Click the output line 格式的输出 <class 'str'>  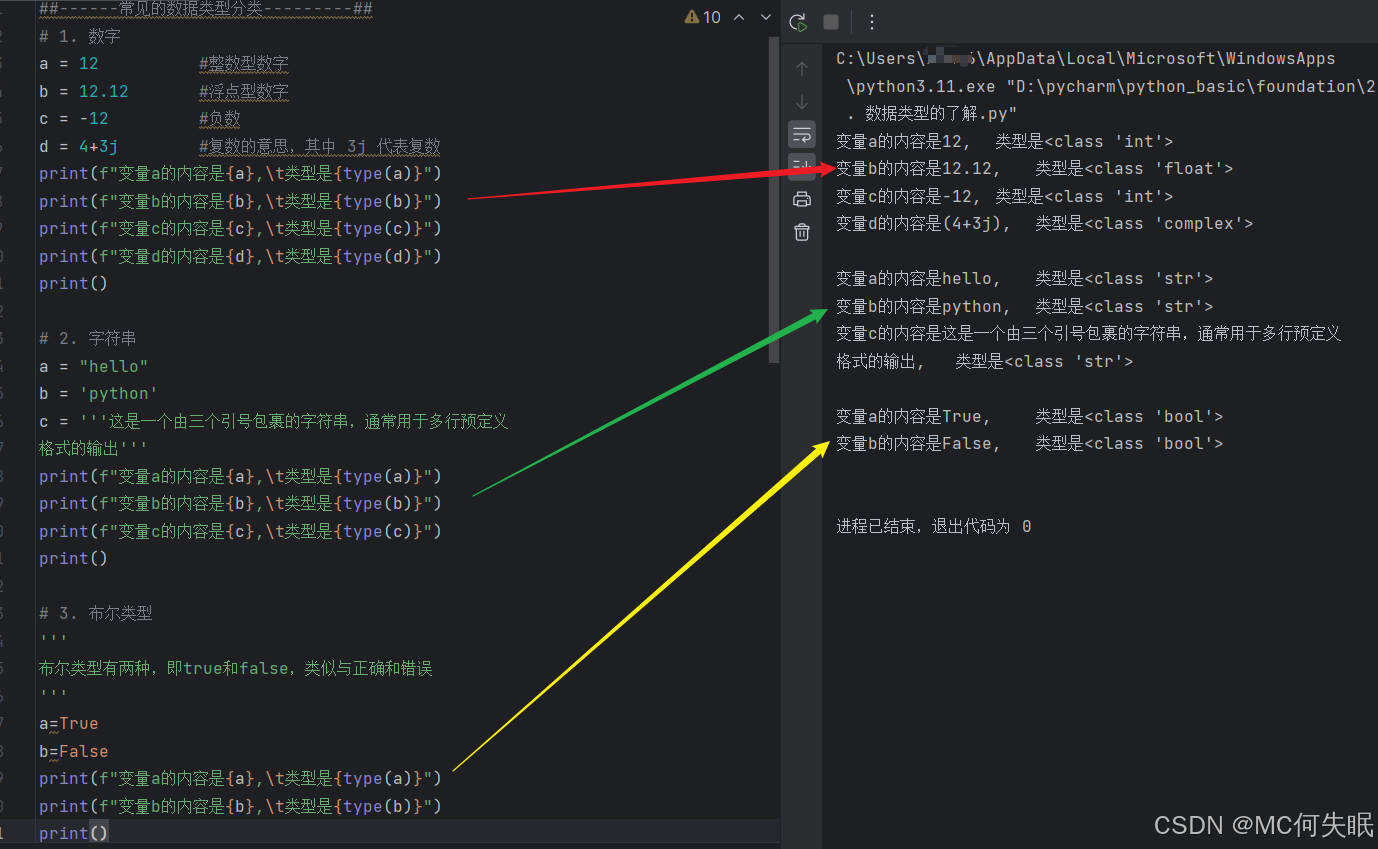(985, 362)
